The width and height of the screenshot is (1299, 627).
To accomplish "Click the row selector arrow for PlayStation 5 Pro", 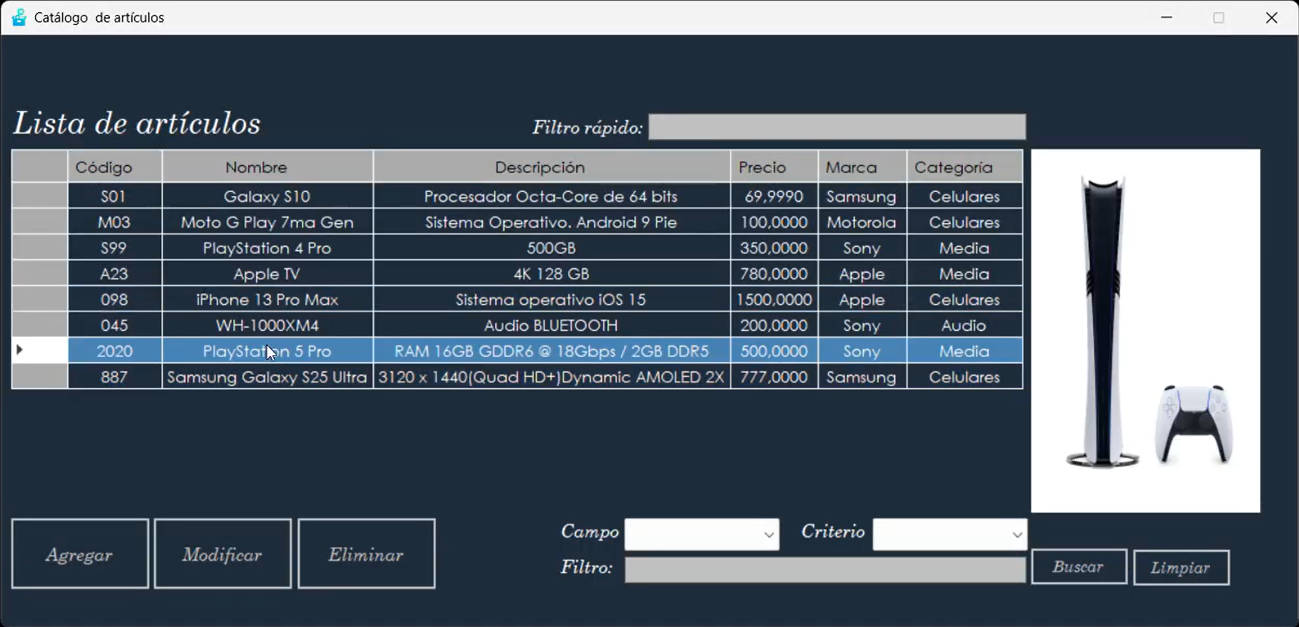I will tap(20, 351).
